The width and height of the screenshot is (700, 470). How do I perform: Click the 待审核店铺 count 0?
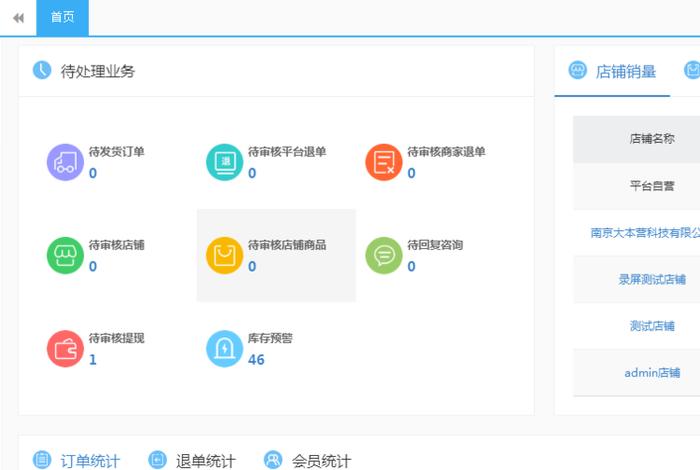93,266
